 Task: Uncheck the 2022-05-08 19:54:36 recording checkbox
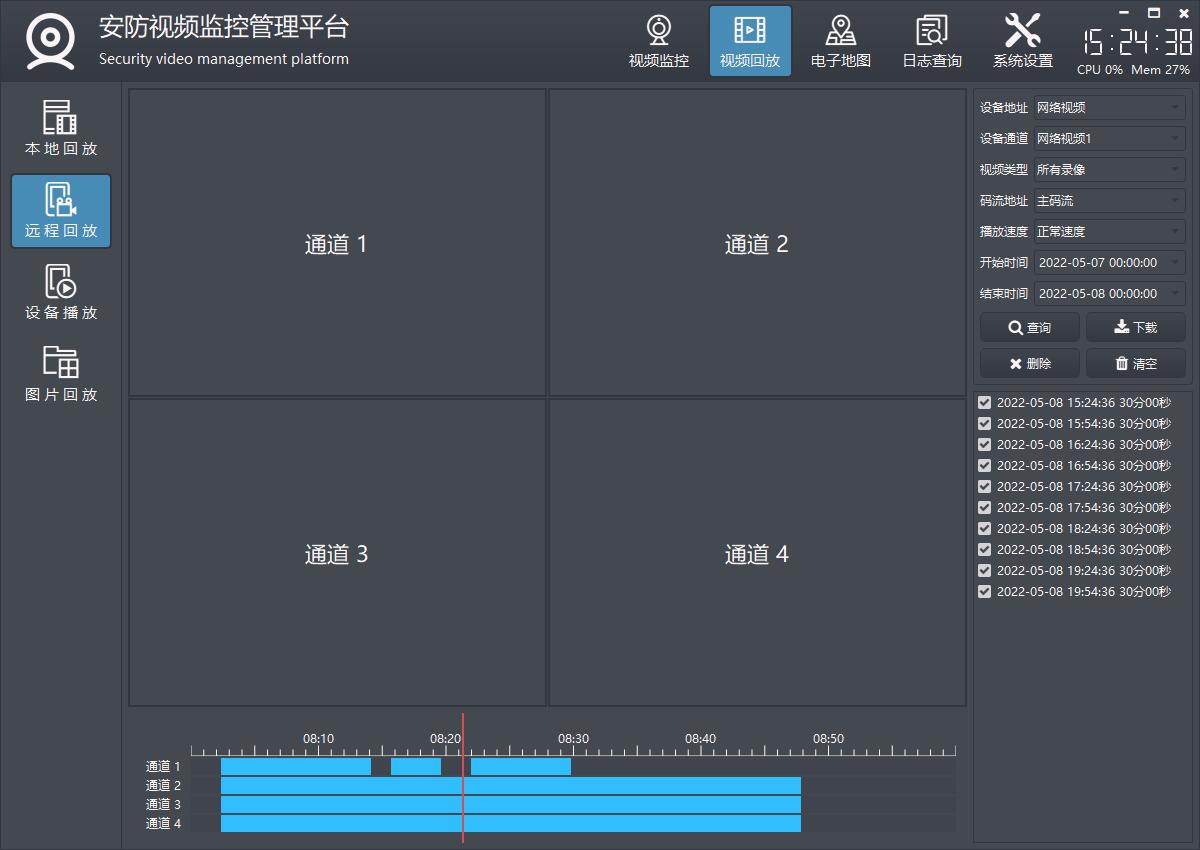(x=985, y=592)
